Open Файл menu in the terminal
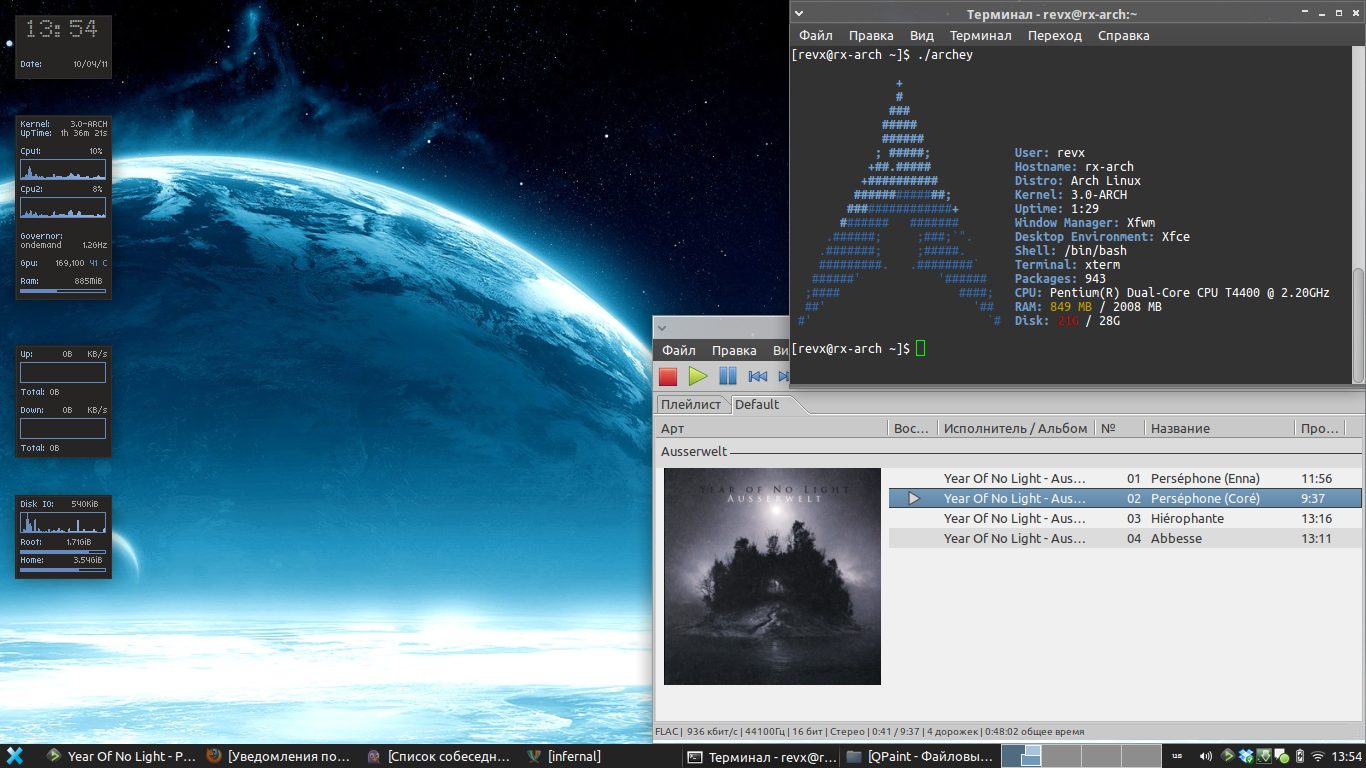The image size is (1366, 768). click(816, 35)
